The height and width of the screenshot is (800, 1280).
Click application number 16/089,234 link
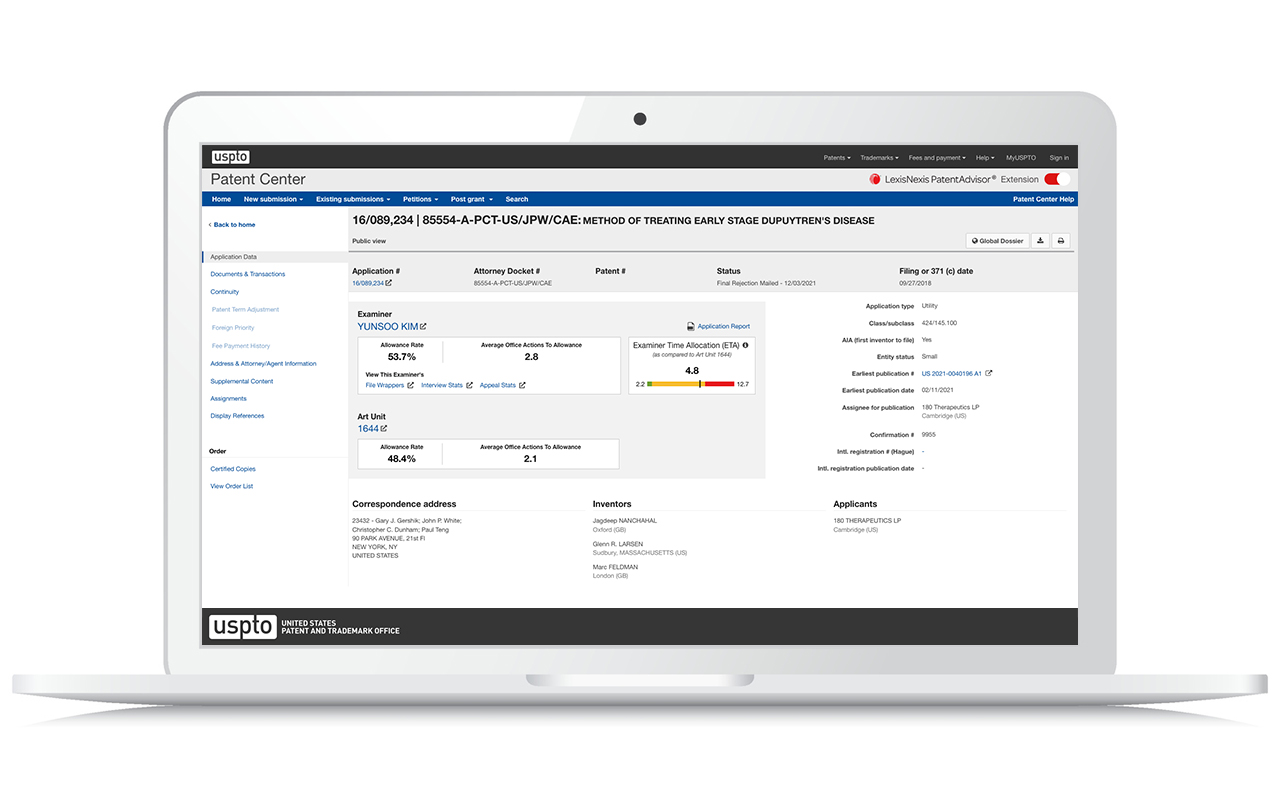369,282
